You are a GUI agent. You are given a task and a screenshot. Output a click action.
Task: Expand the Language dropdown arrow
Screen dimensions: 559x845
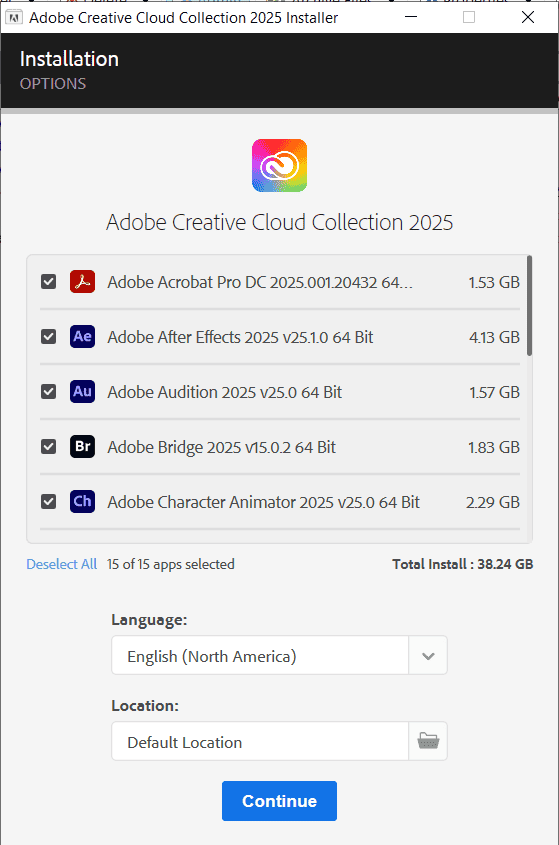click(x=428, y=655)
